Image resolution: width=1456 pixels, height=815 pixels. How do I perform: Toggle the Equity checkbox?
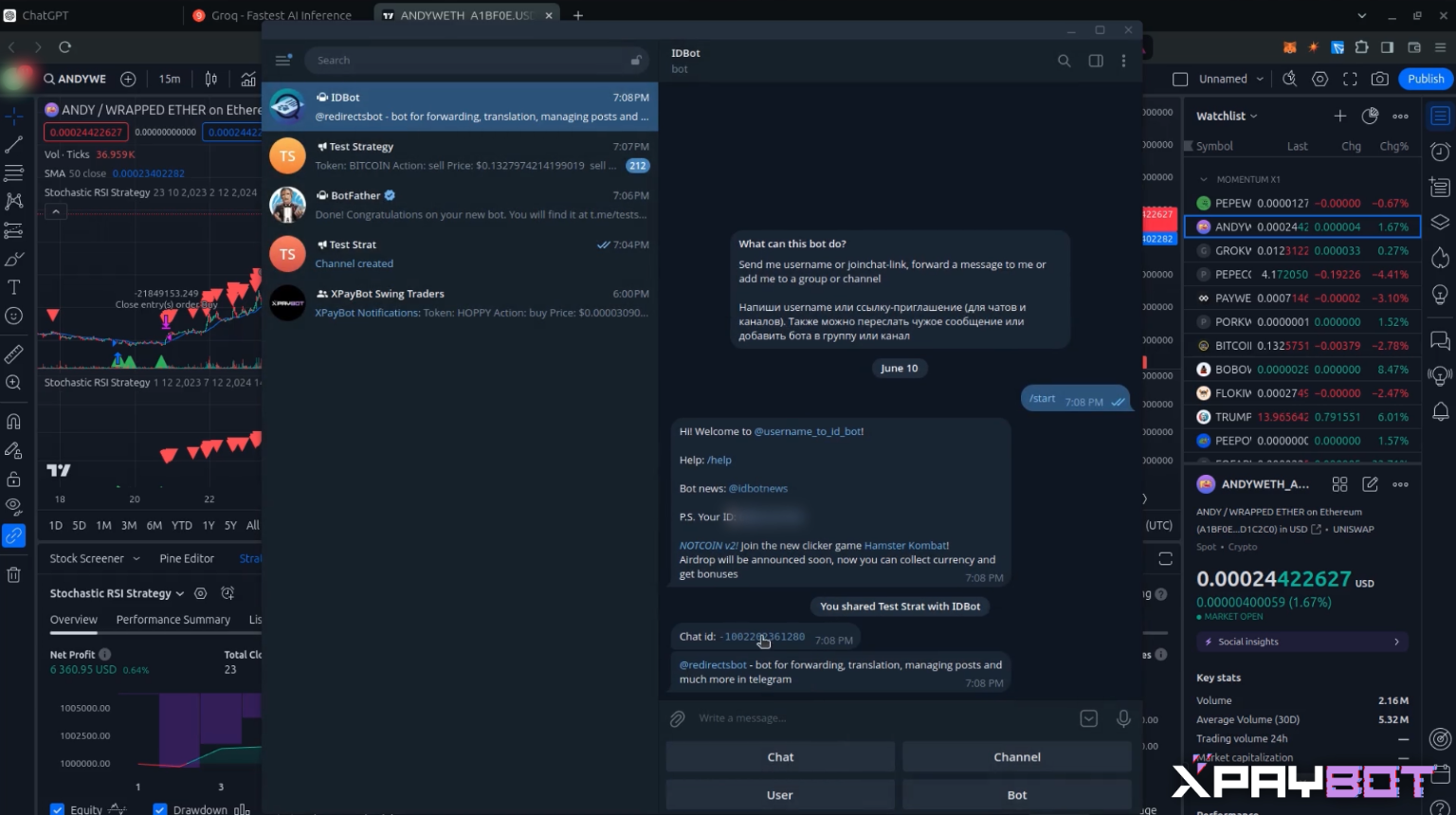coord(57,809)
